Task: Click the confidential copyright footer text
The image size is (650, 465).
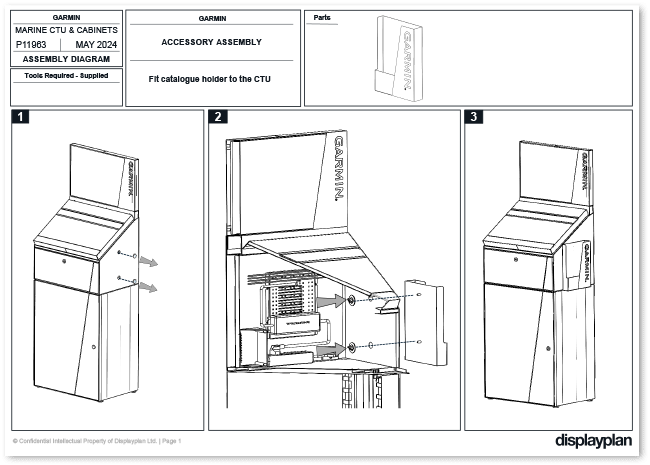Action: coord(97,441)
